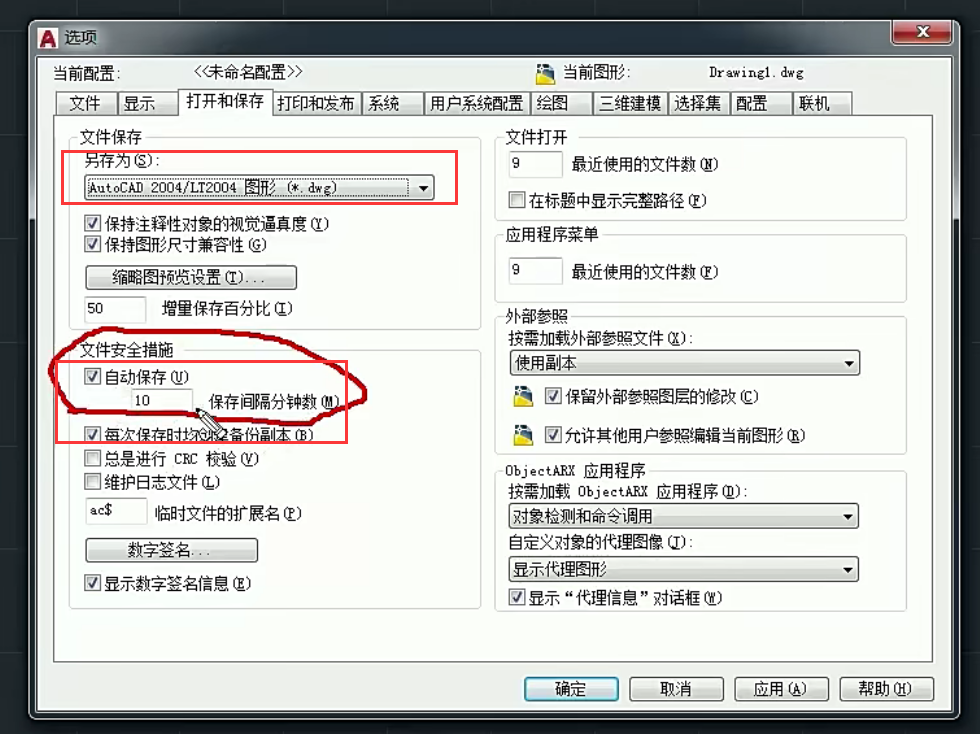
Task: Switch to the 用户系统配置 tab
Action: [477, 103]
